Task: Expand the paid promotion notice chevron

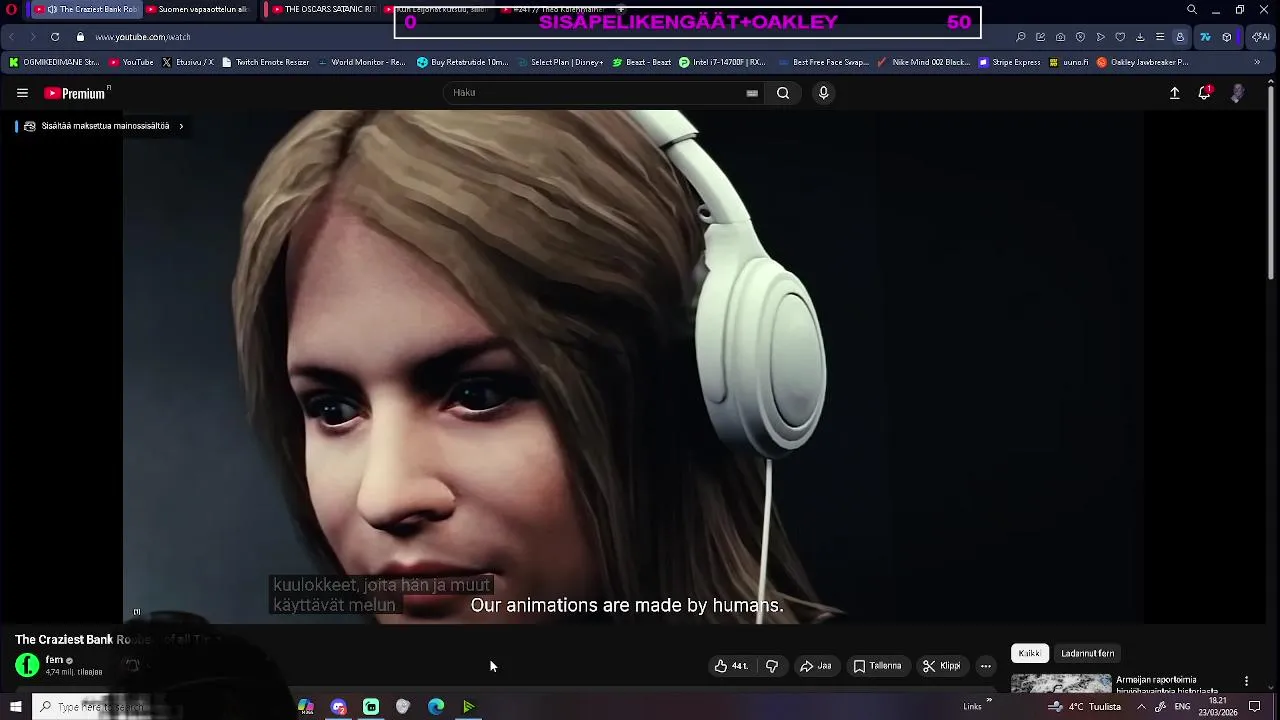Action: pyautogui.click(x=181, y=126)
